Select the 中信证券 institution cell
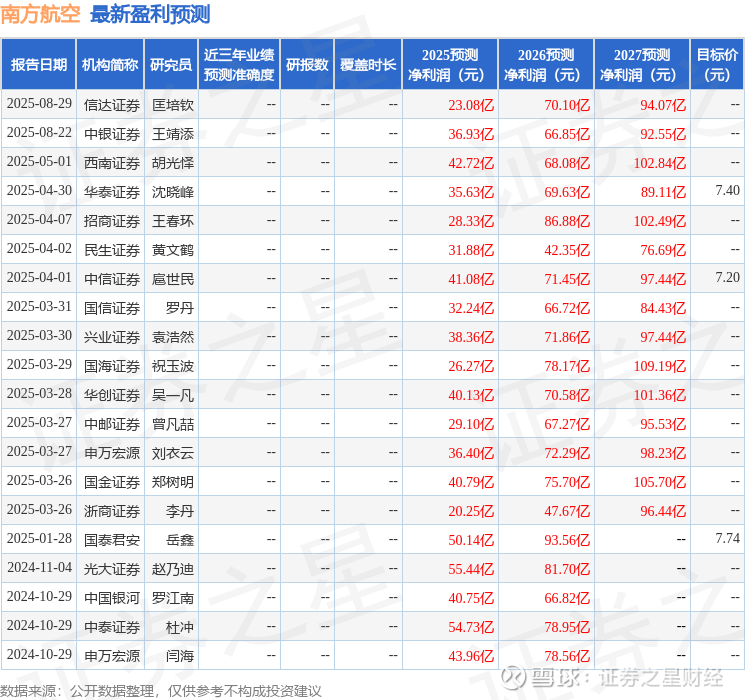The width and height of the screenshot is (745, 700). point(112,278)
